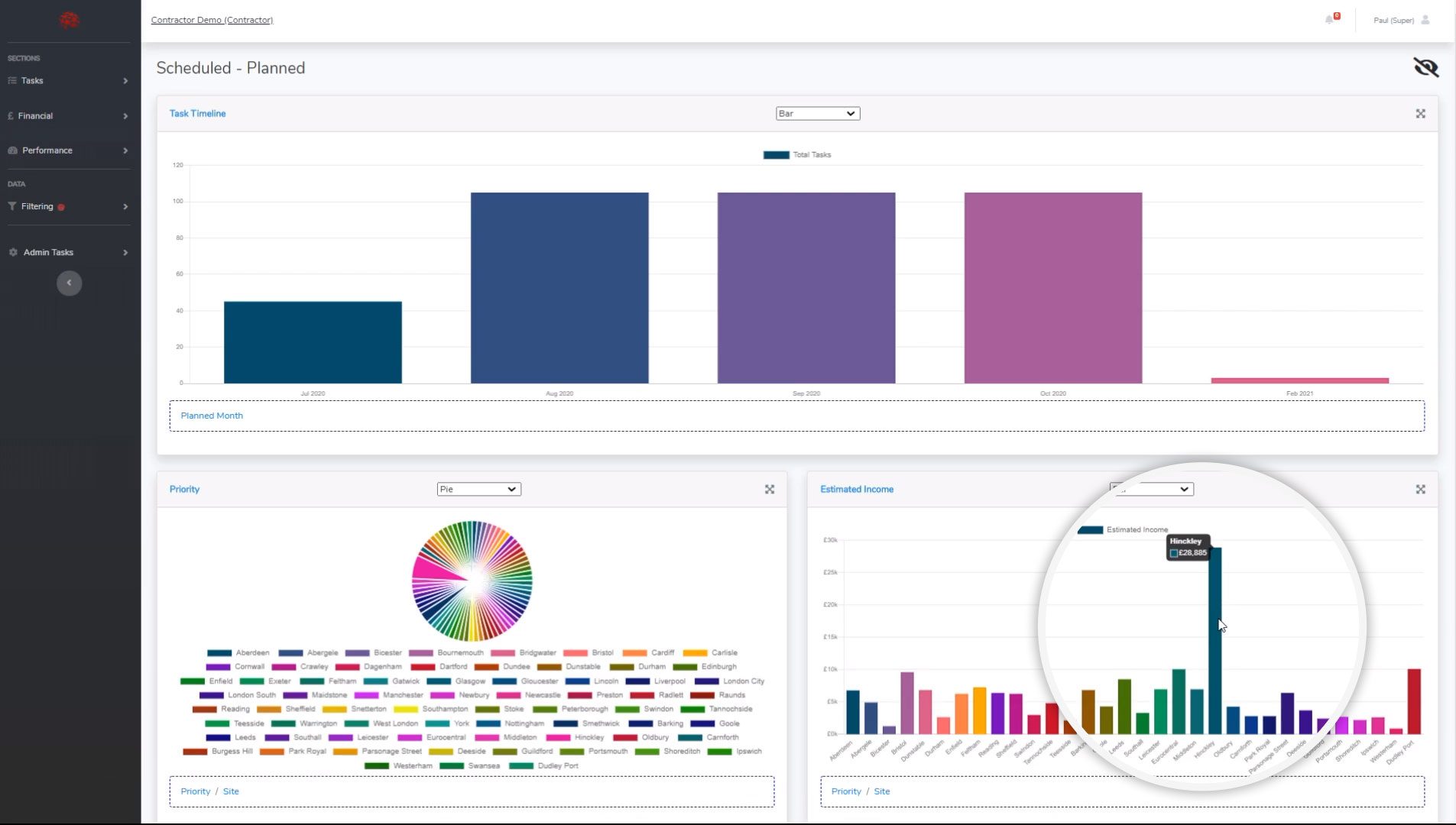The image size is (1456, 825).
Task: Expand the Priority chart fullscreen
Action: click(770, 489)
